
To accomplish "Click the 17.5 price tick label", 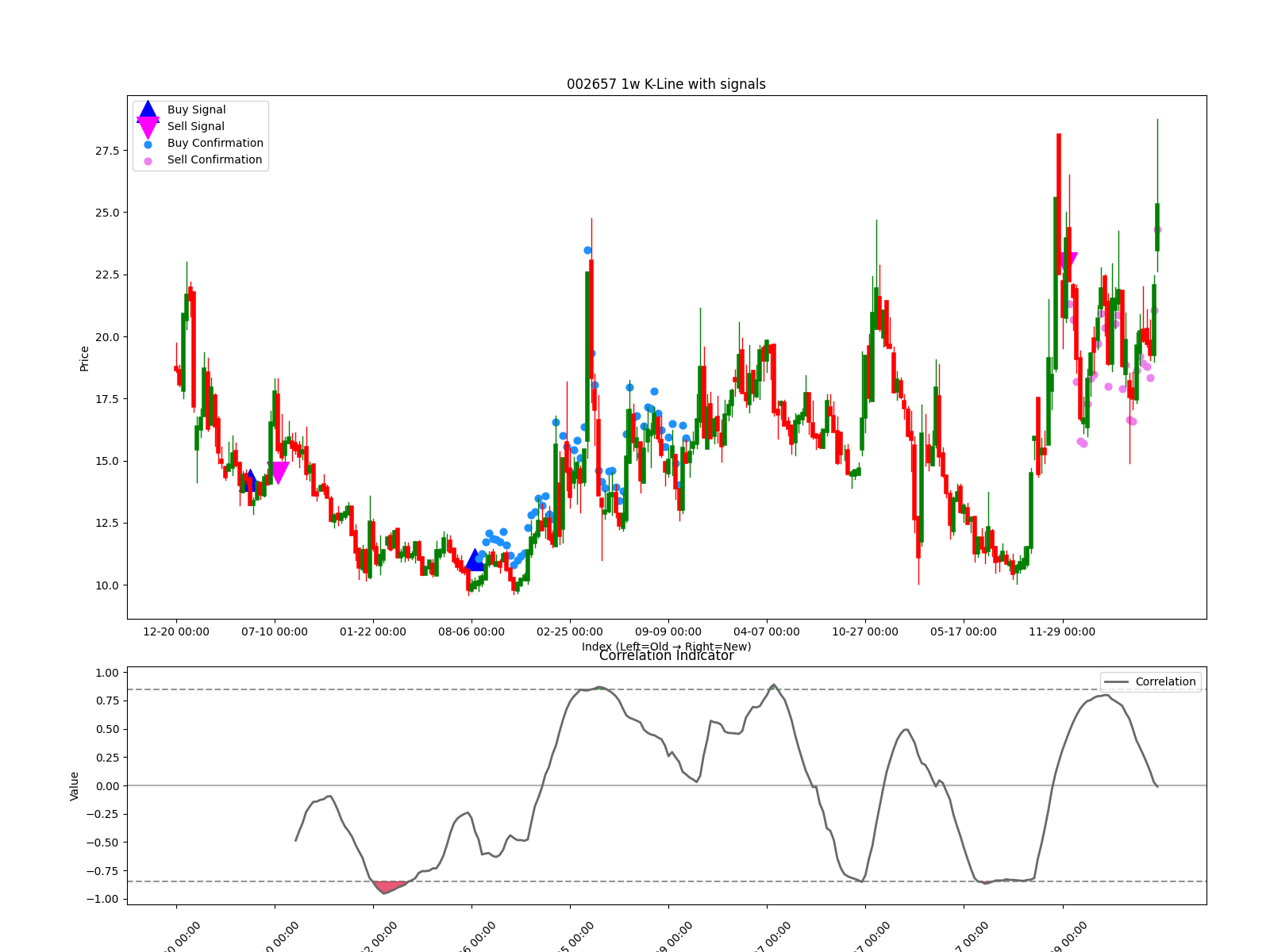I will 107,399.
